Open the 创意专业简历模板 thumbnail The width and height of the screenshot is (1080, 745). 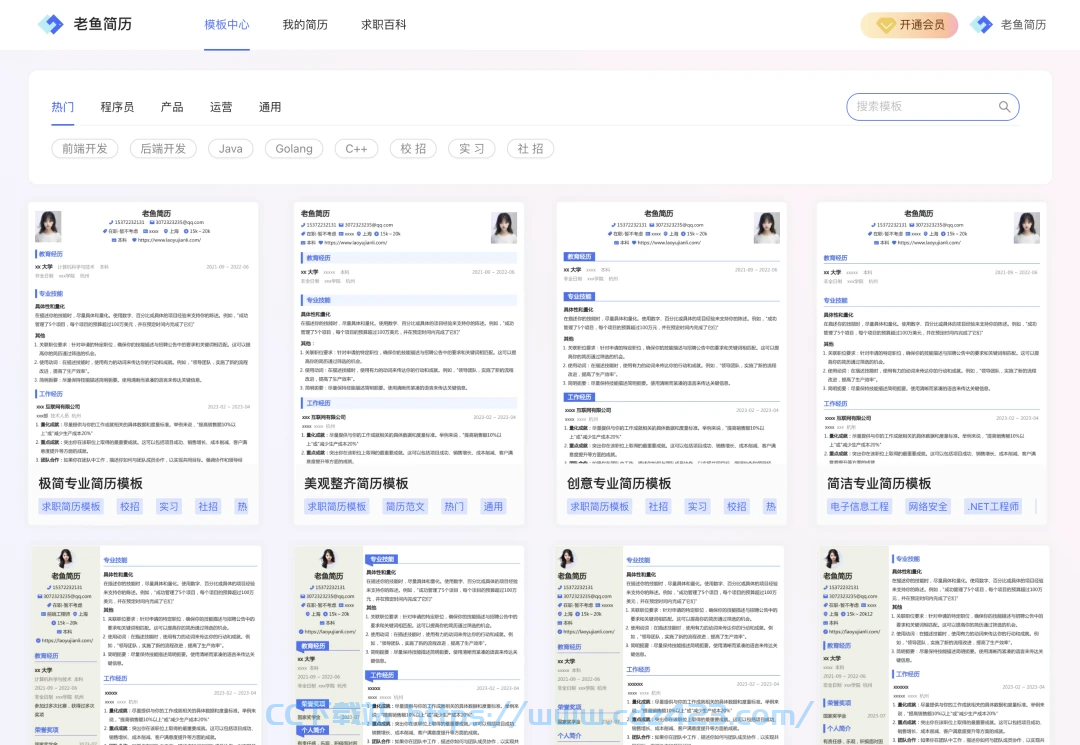tap(672, 333)
